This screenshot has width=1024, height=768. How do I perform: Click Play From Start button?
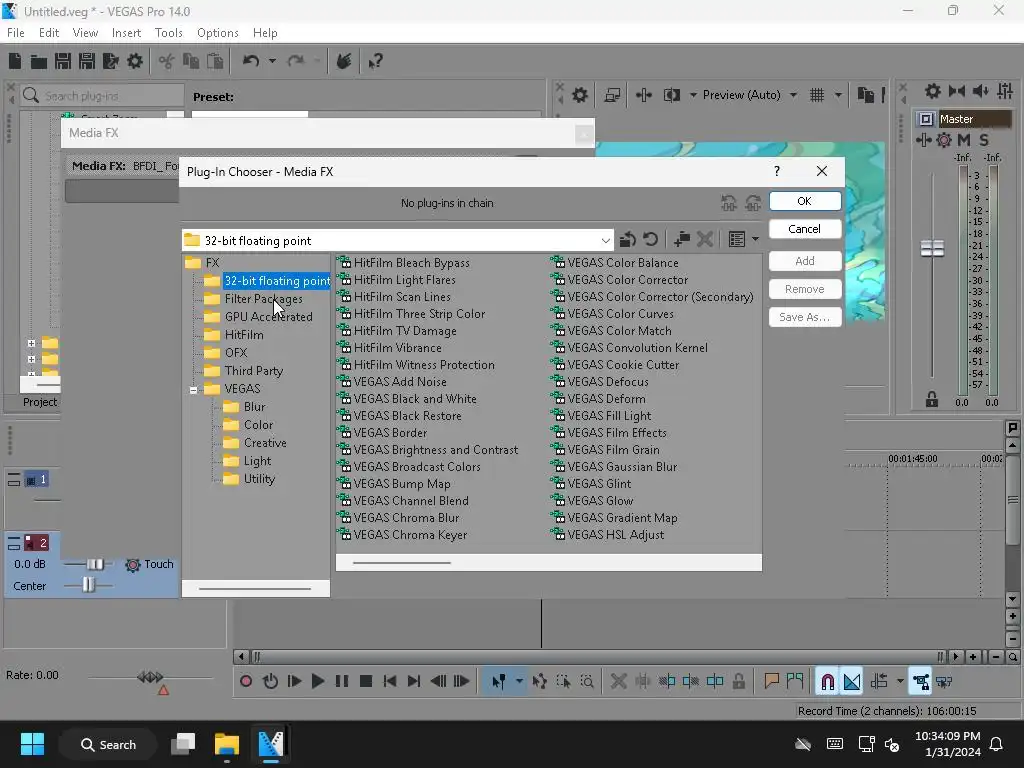[294, 681]
